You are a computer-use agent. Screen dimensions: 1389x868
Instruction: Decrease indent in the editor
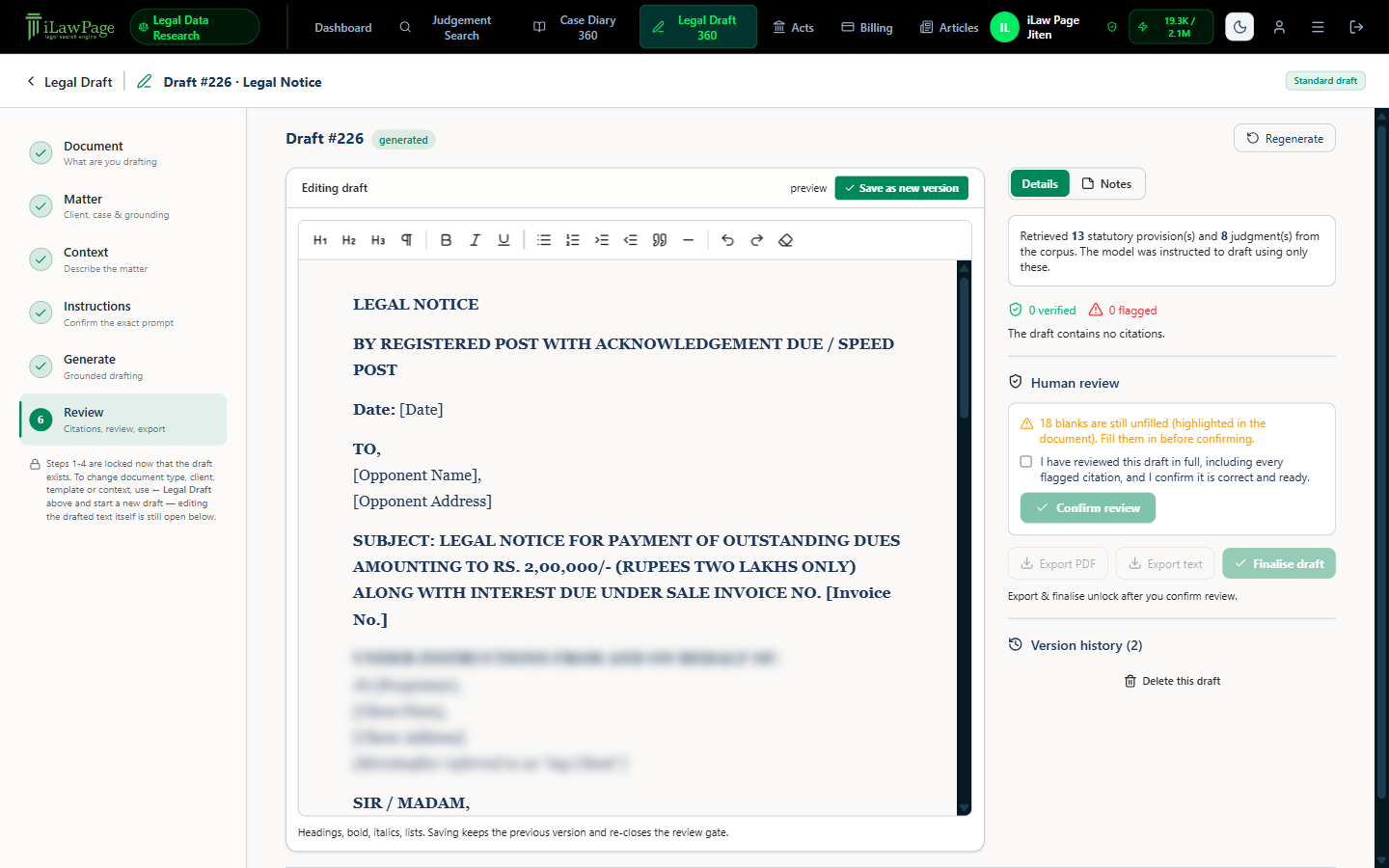(631, 240)
